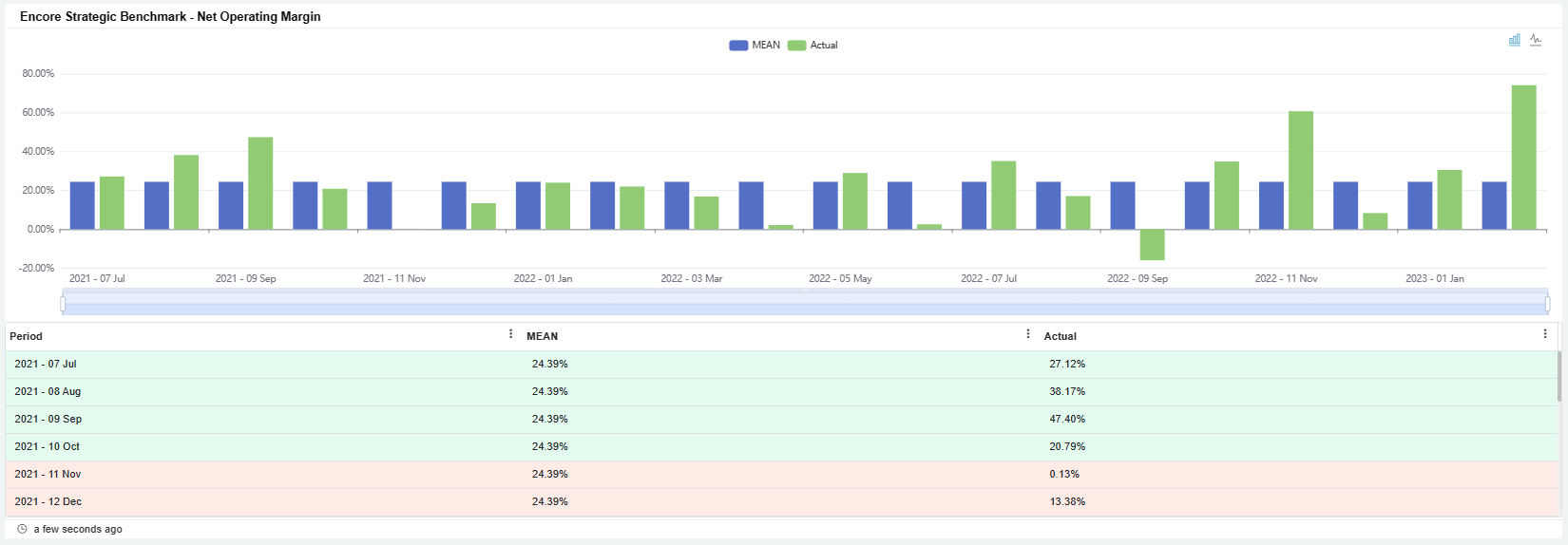
Task: Open Actual column options menu
Action: tap(1544, 334)
